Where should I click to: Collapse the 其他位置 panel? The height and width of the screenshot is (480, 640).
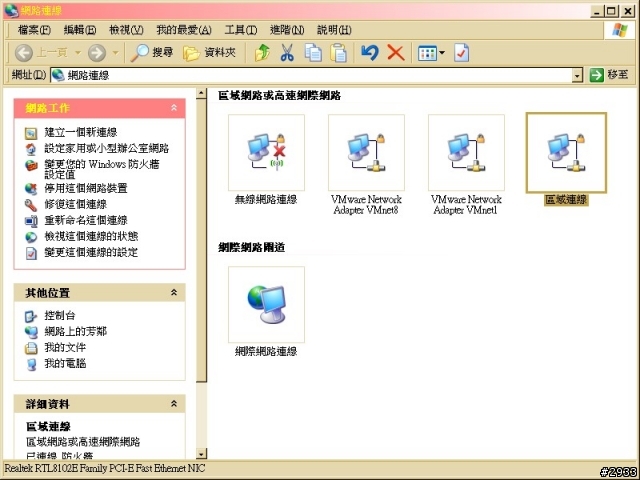[174, 292]
